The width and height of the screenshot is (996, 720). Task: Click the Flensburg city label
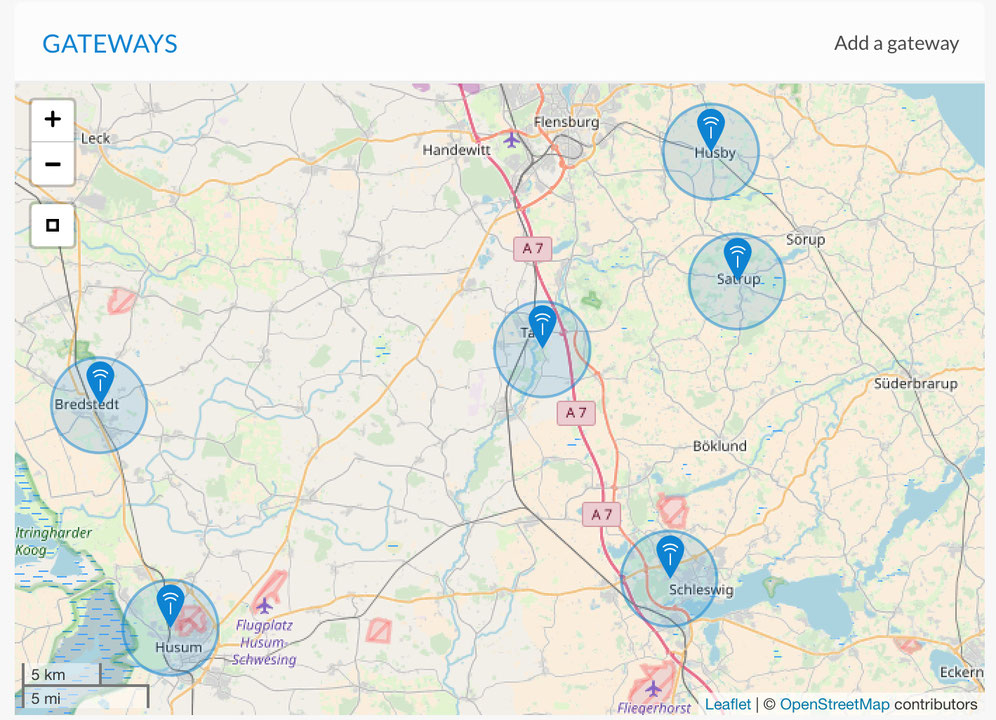(x=567, y=122)
